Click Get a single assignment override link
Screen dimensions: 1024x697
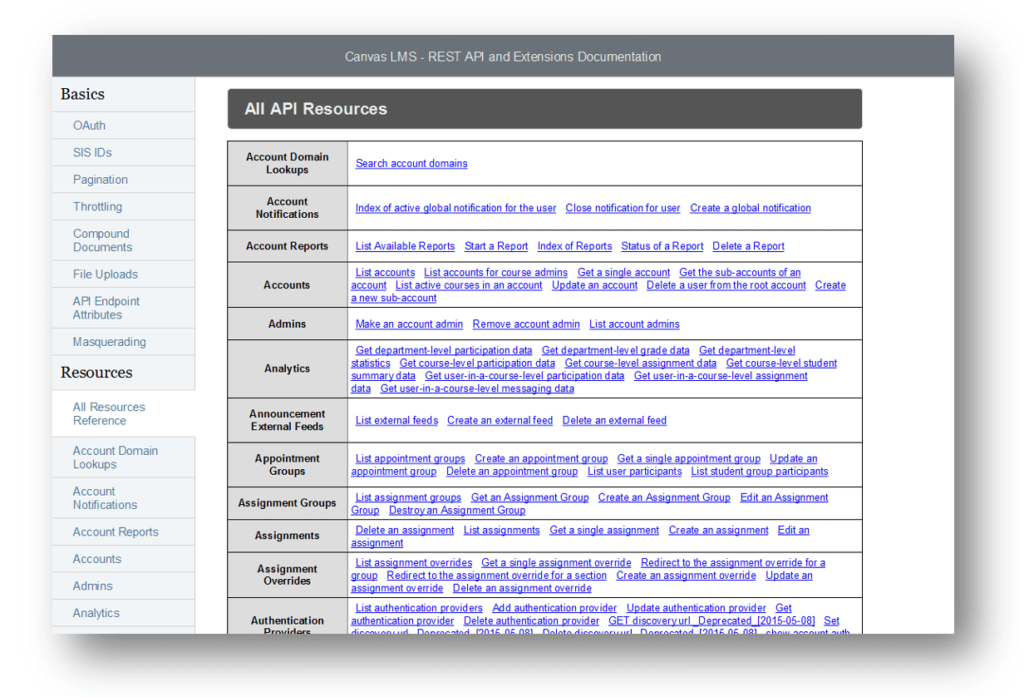[556, 562]
